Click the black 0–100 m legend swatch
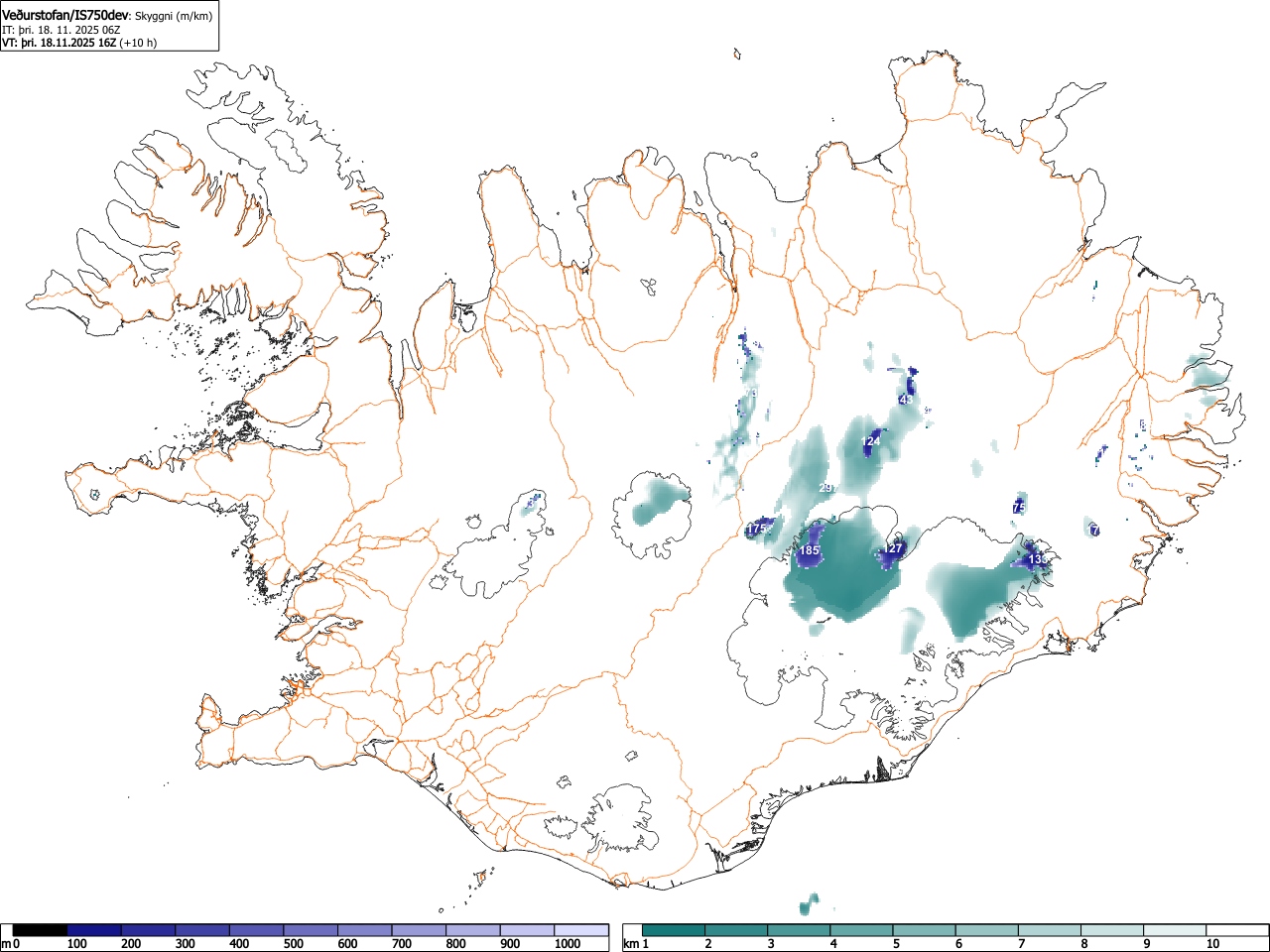The image size is (1270, 952). coord(41,930)
